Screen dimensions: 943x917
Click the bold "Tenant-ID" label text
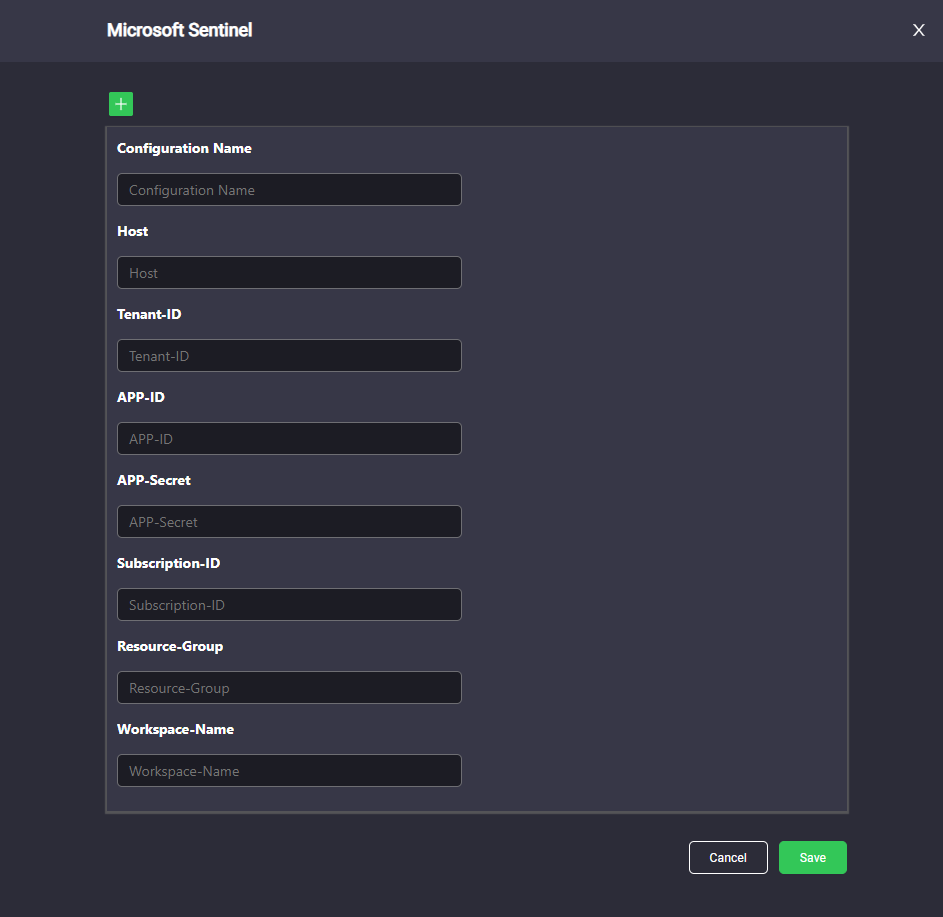tap(149, 314)
